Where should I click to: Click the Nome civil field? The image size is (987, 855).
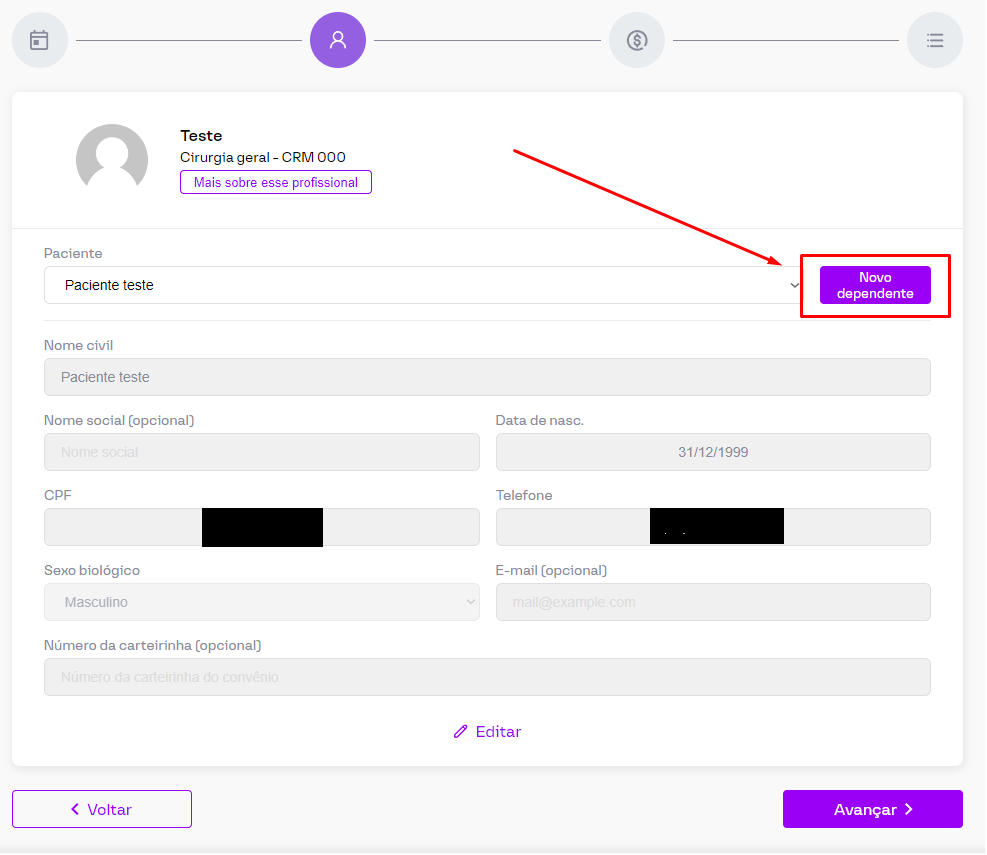pos(487,377)
